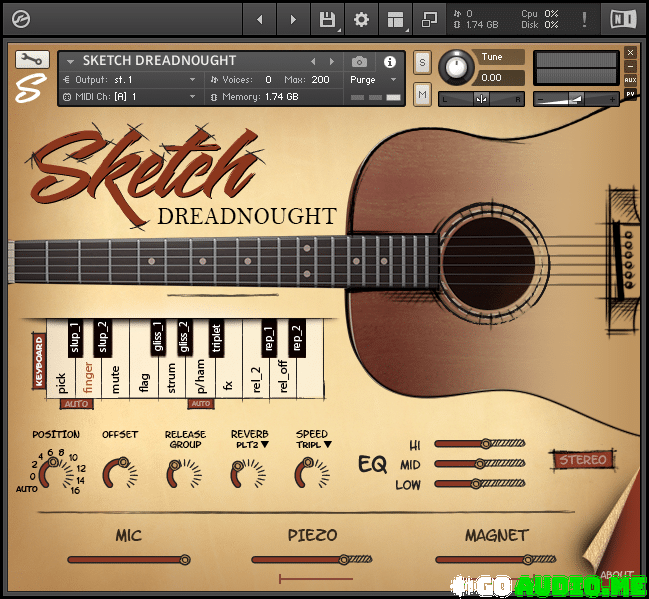Select the mute articulation key

[x=115, y=379]
